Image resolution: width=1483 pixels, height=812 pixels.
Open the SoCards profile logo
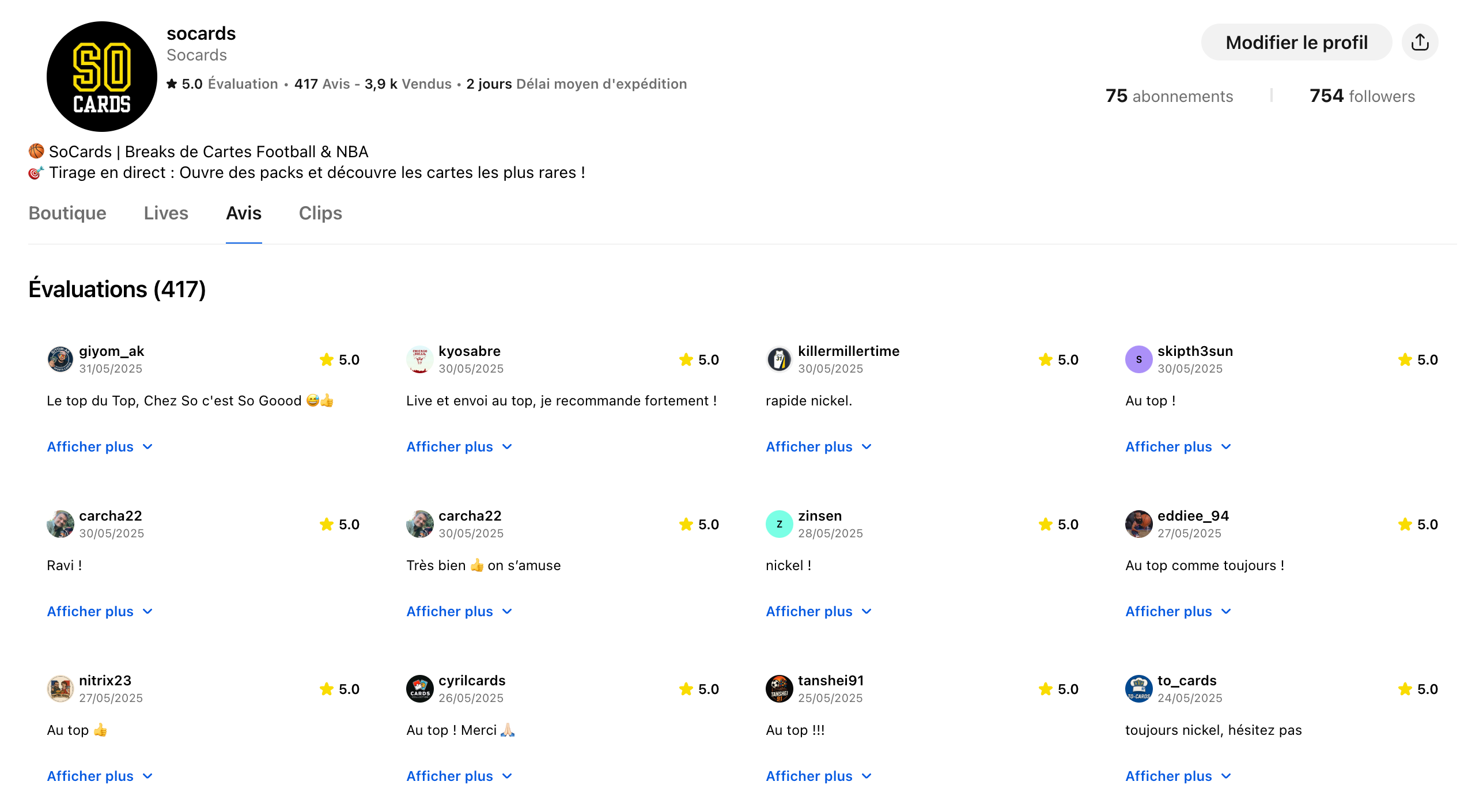pos(101,77)
